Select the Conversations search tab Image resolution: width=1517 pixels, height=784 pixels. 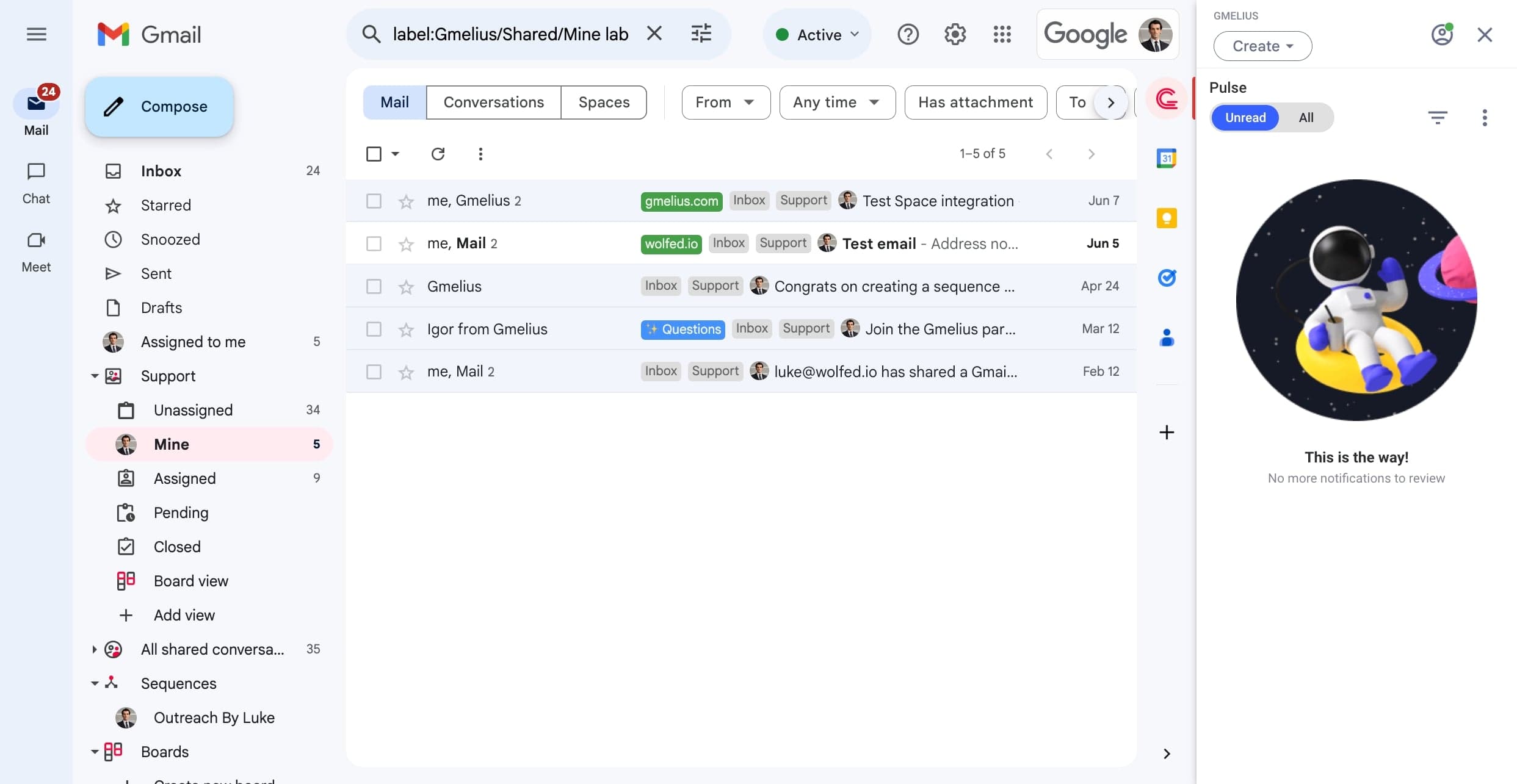(493, 102)
